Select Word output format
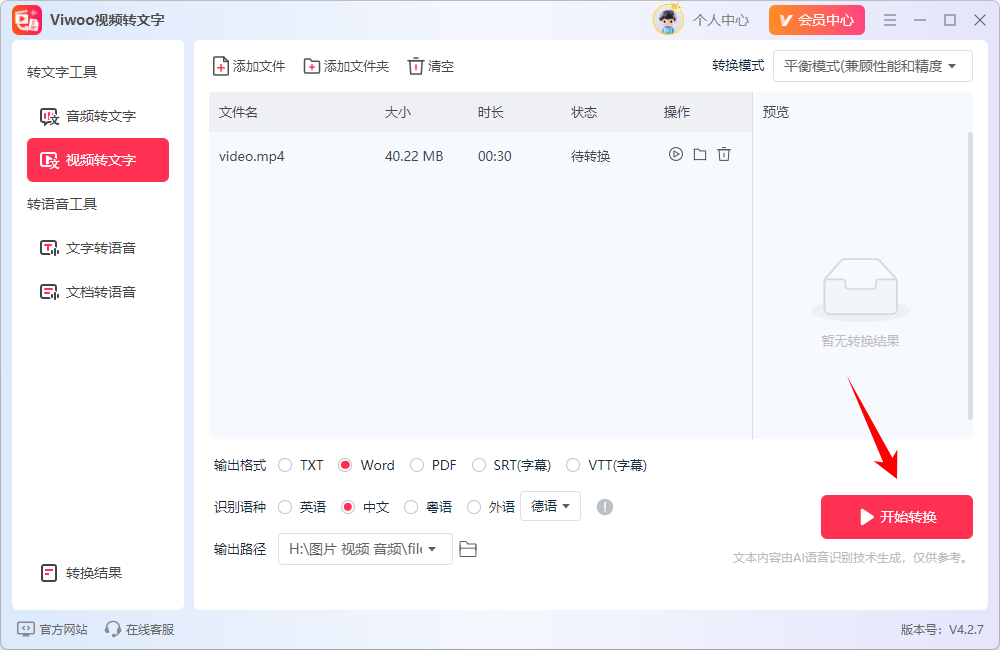This screenshot has height=650, width=1000. pos(366,466)
